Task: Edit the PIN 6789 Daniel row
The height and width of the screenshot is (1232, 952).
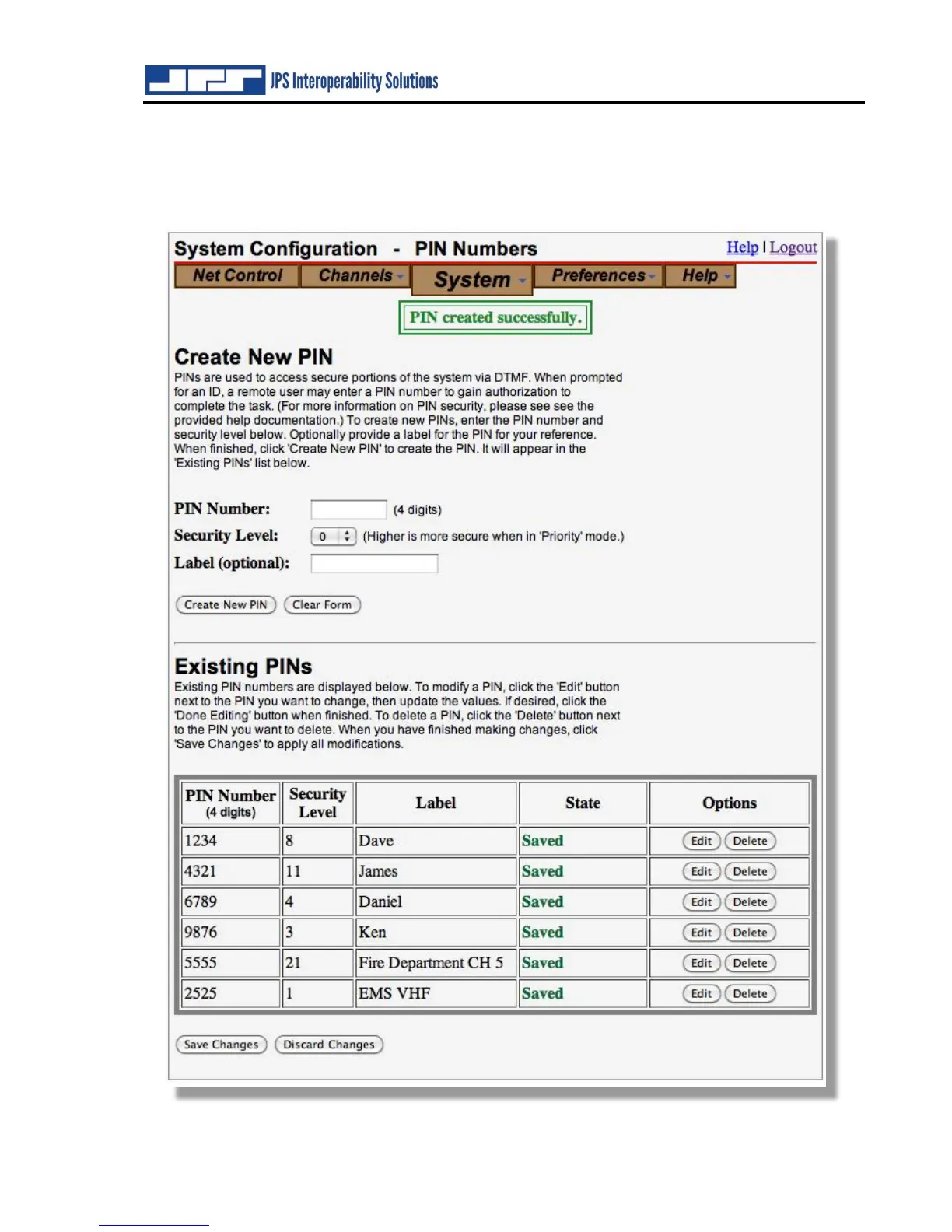Action: click(x=702, y=902)
